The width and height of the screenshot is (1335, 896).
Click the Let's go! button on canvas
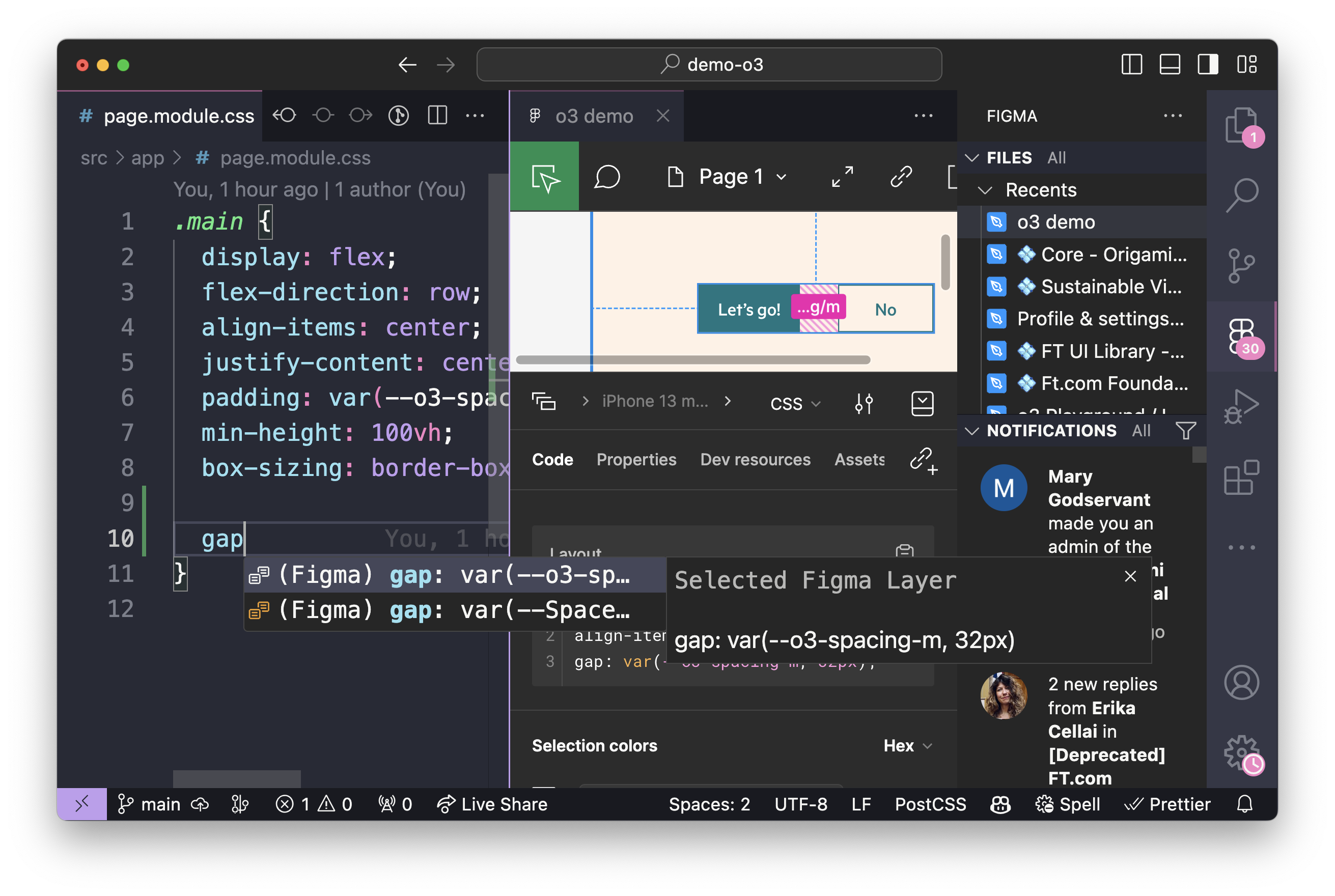[748, 309]
